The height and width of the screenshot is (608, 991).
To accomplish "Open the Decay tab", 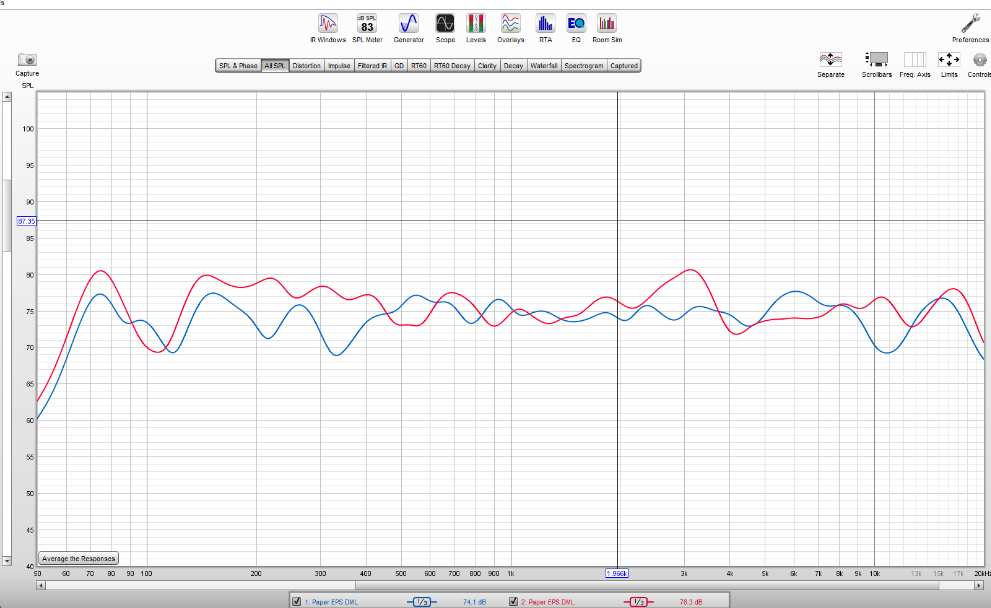I will coord(513,66).
